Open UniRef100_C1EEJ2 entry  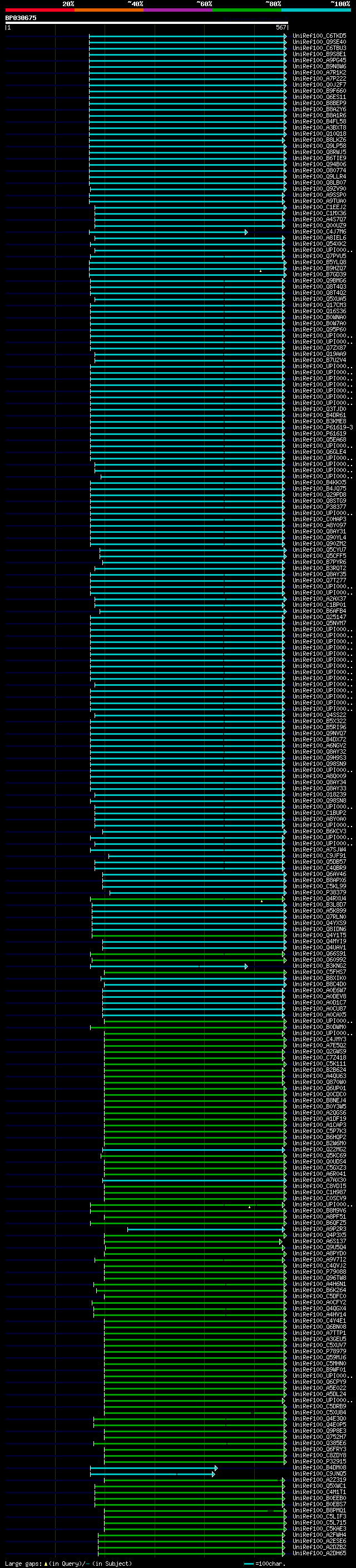[x=319, y=207]
